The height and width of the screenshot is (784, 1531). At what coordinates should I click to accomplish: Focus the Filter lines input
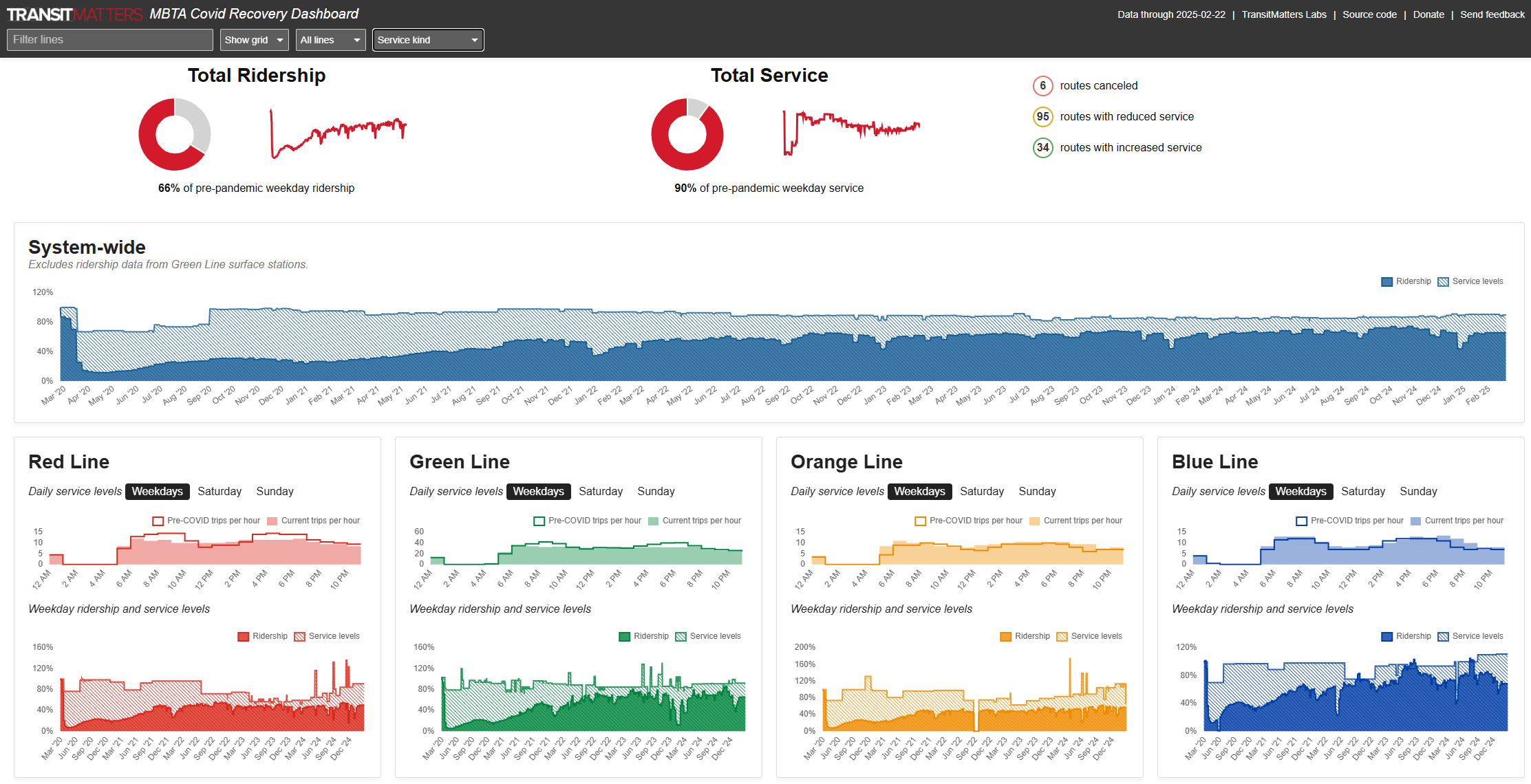point(110,40)
